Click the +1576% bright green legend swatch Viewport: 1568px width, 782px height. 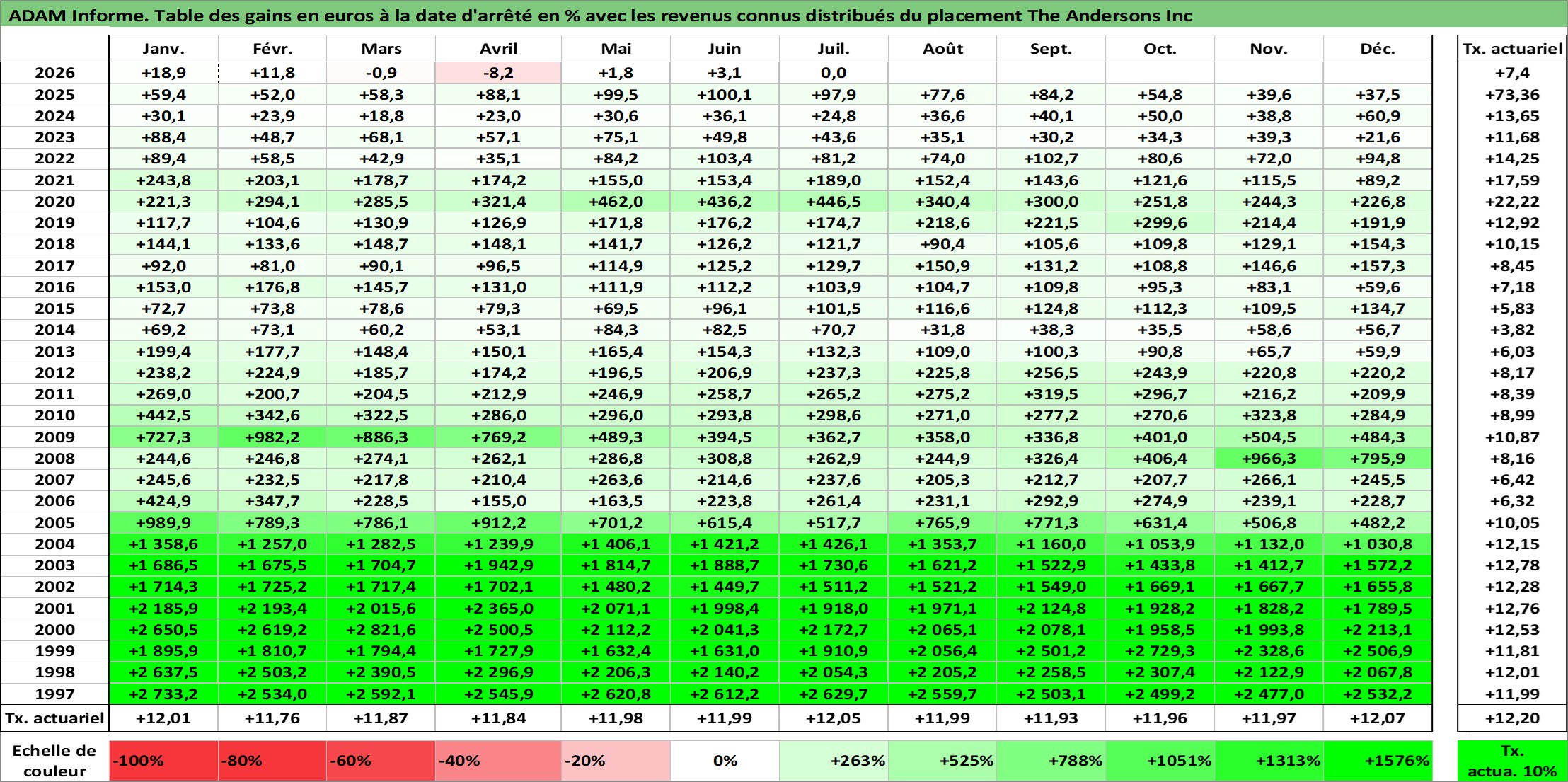[1378, 761]
